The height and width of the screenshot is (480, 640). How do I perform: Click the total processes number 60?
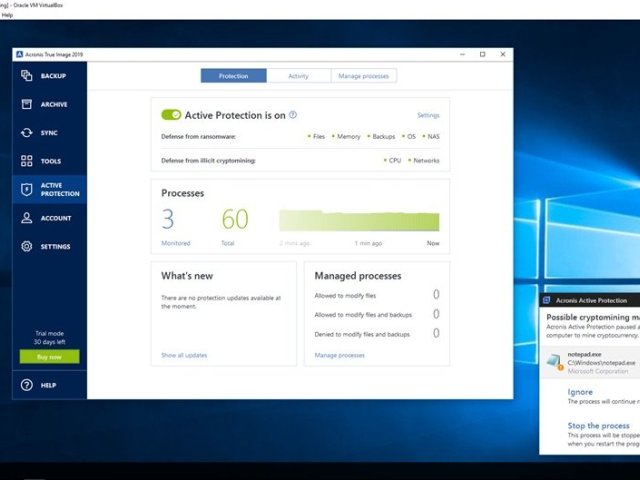click(235, 219)
